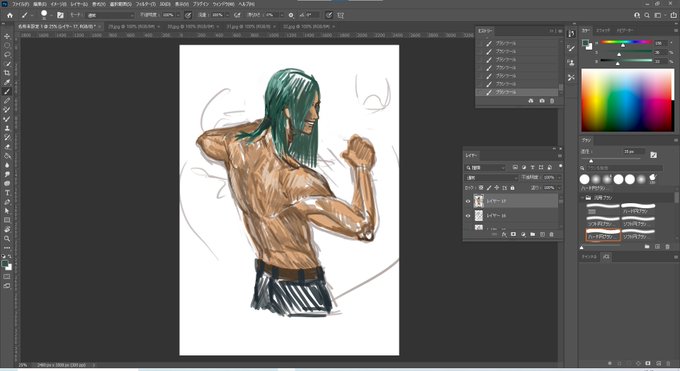The height and width of the screenshot is (371, 680).
Task: Select the Zoom magnifier tool
Action: pyautogui.click(x=7, y=238)
